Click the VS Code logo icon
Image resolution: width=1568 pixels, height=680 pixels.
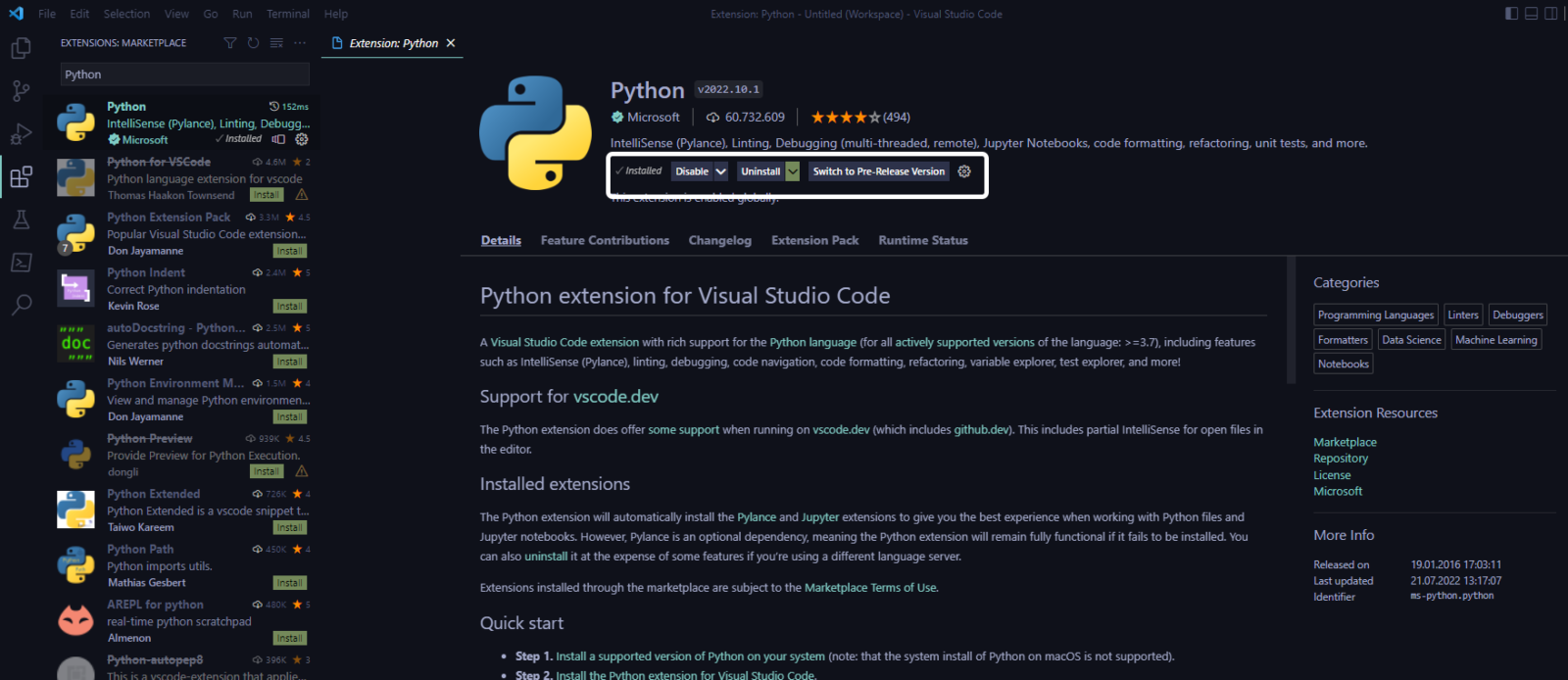click(16, 14)
